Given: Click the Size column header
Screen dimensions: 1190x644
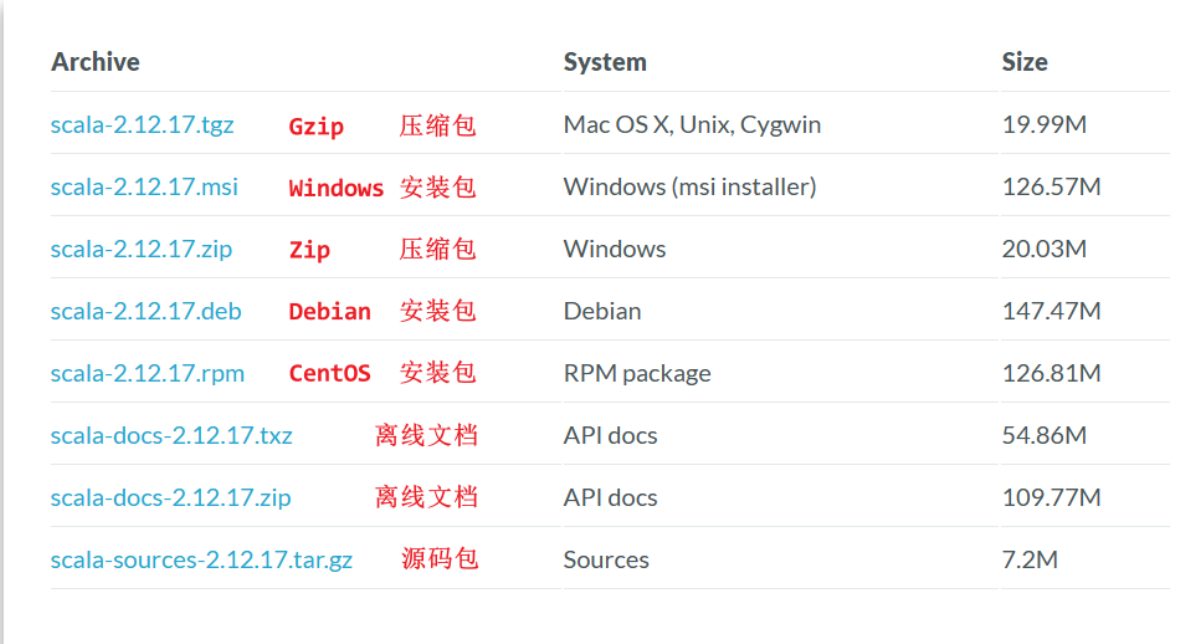Looking at the screenshot, I should click(x=1025, y=61).
